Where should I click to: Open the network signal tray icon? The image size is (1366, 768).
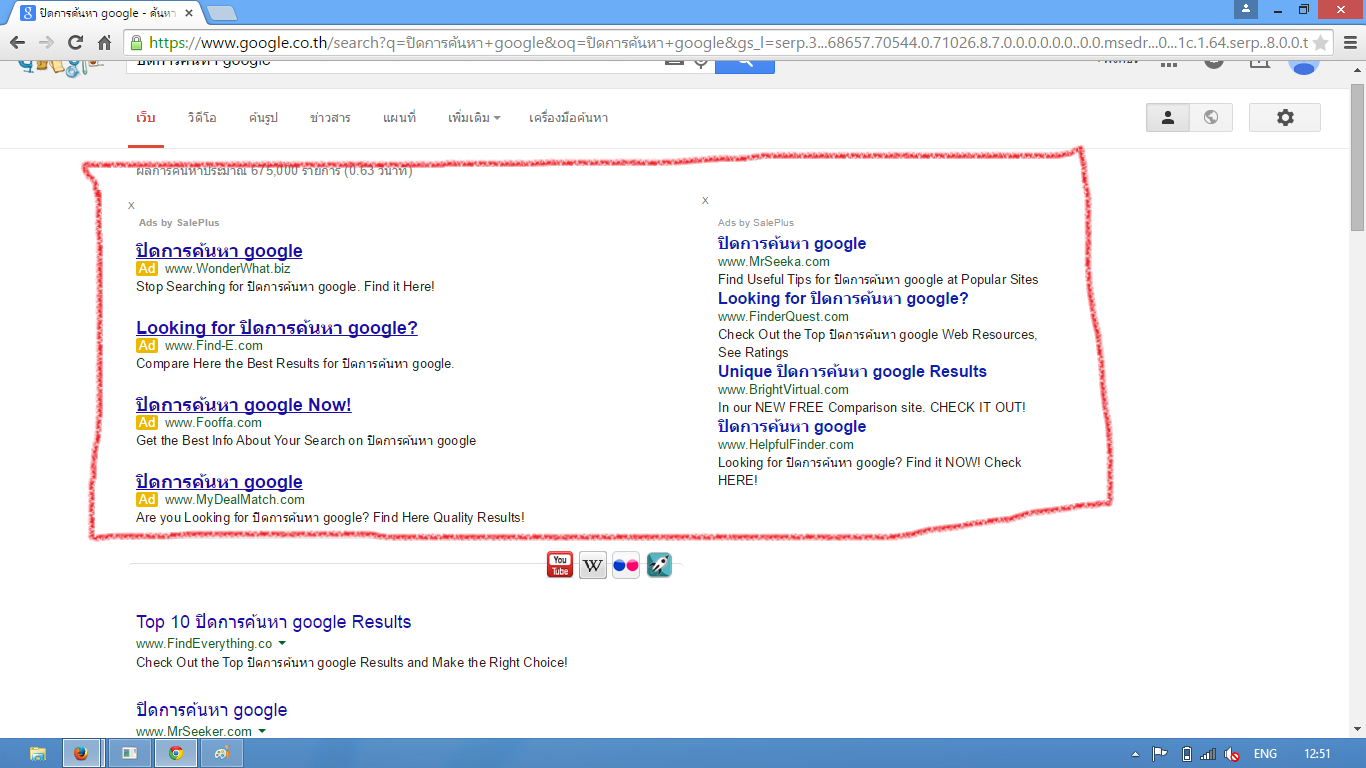click(x=1208, y=754)
